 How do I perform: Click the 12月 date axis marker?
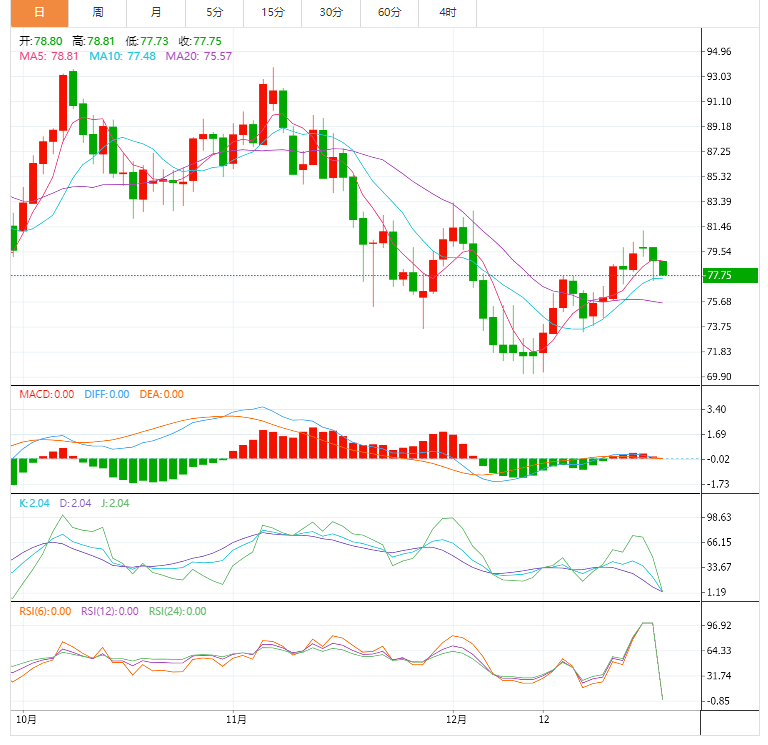tap(456, 720)
